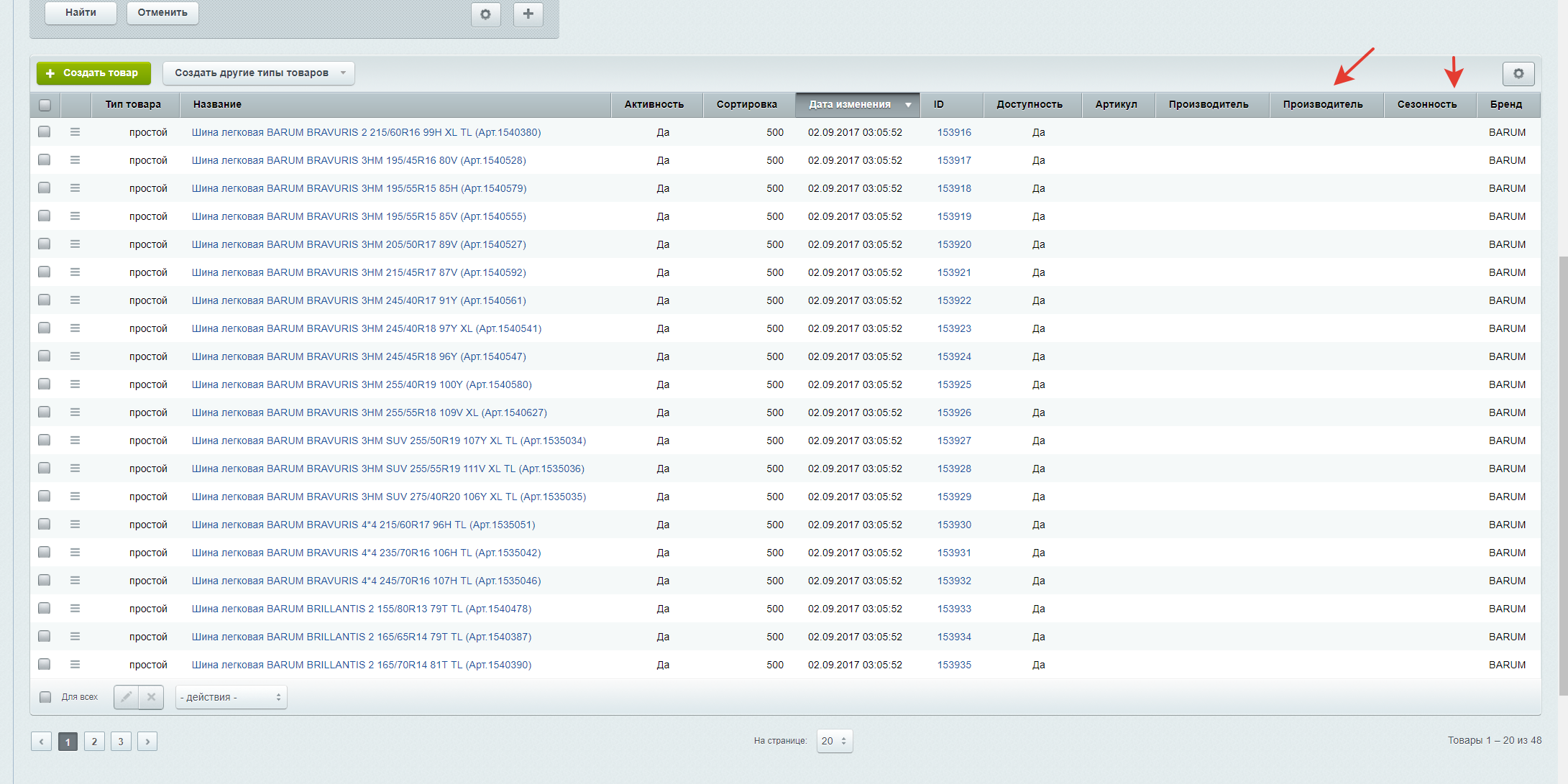This screenshot has height=784, width=1568.
Task: Open row menu for product 153920
Action: click(x=75, y=244)
